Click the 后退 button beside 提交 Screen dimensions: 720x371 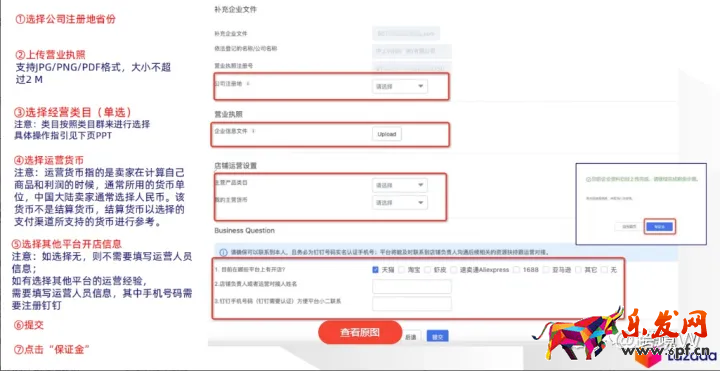[x=410, y=337]
